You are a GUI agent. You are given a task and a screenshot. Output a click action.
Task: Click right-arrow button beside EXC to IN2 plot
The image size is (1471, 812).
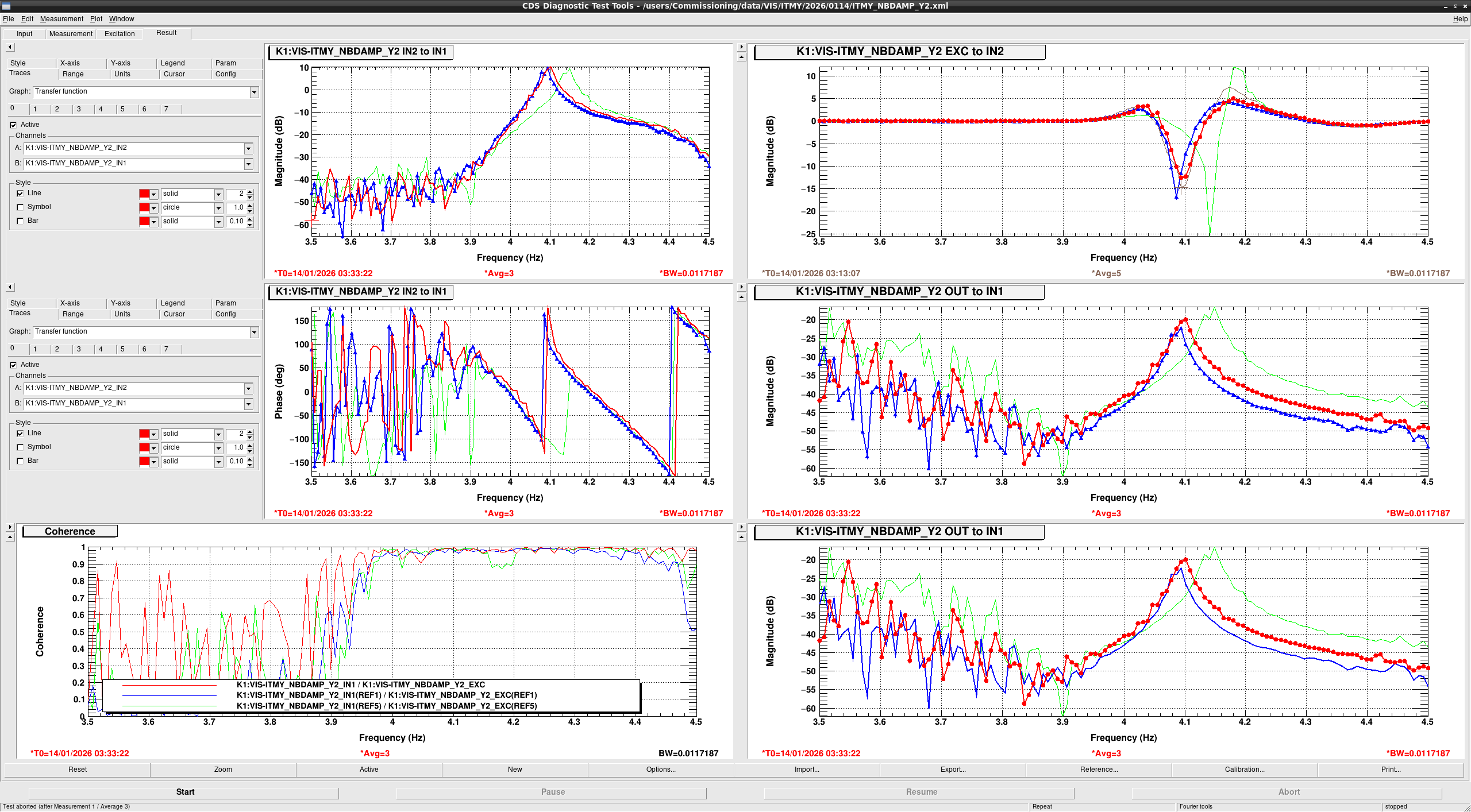tap(741, 47)
